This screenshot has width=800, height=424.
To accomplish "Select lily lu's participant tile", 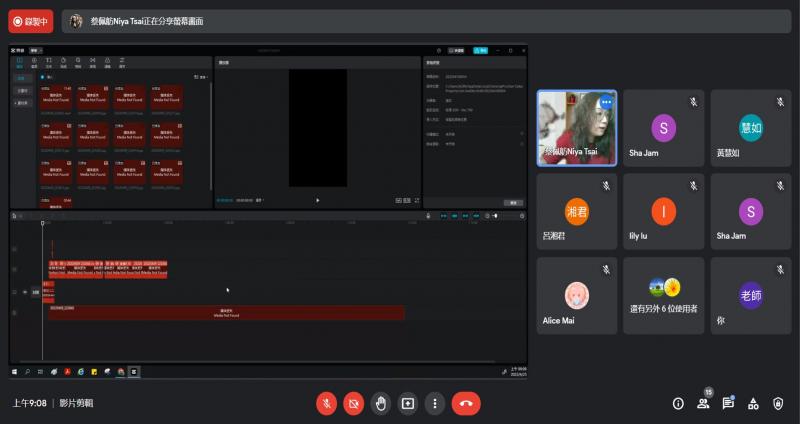I will pos(663,213).
